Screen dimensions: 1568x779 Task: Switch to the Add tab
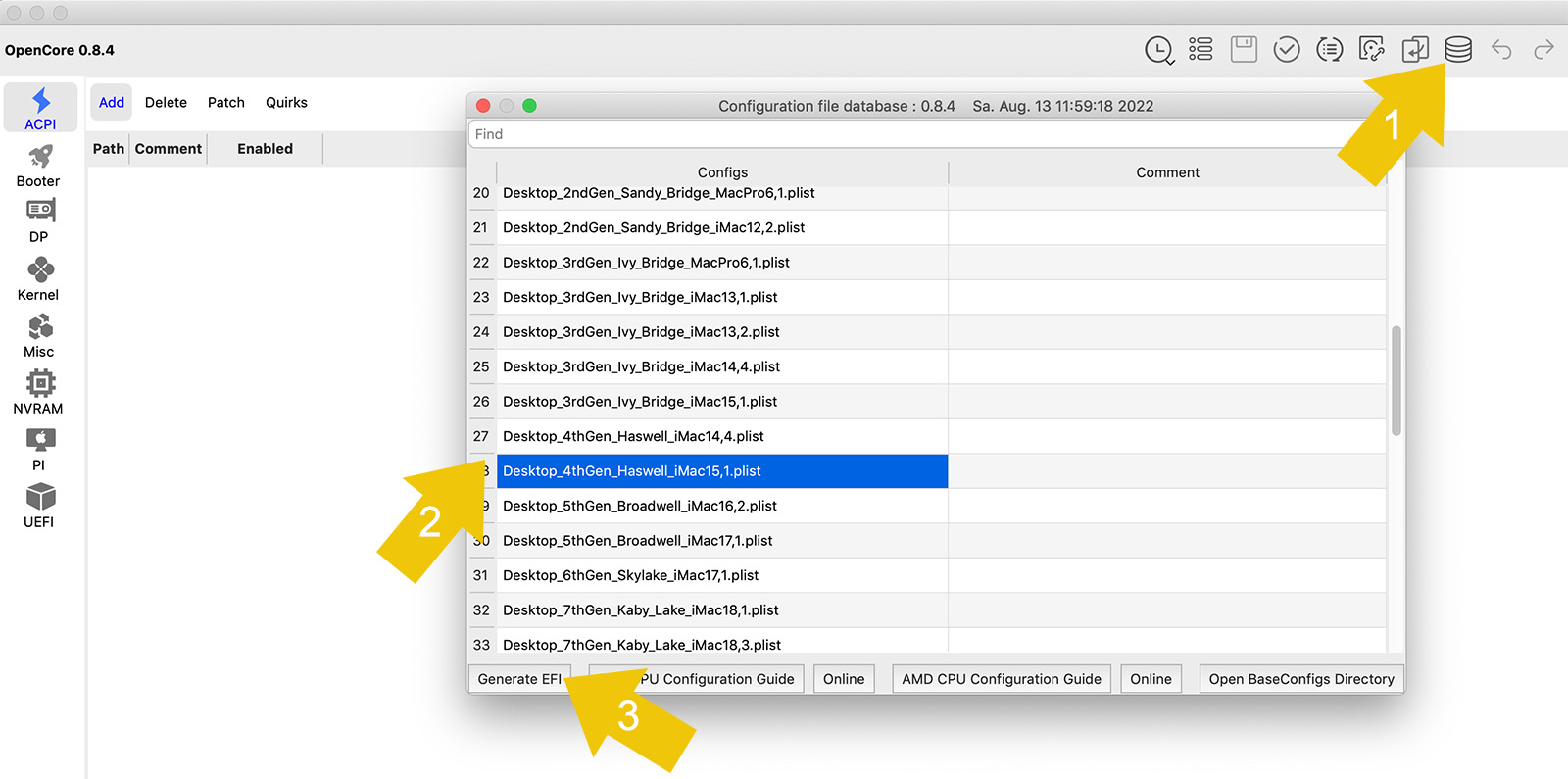pyautogui.click(x=112, y=102)
